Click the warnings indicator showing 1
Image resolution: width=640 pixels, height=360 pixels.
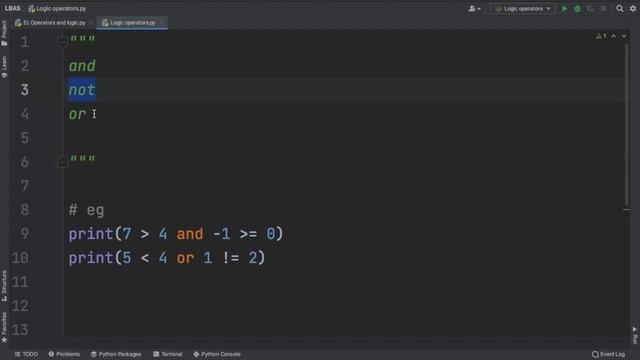coord(601,36)
